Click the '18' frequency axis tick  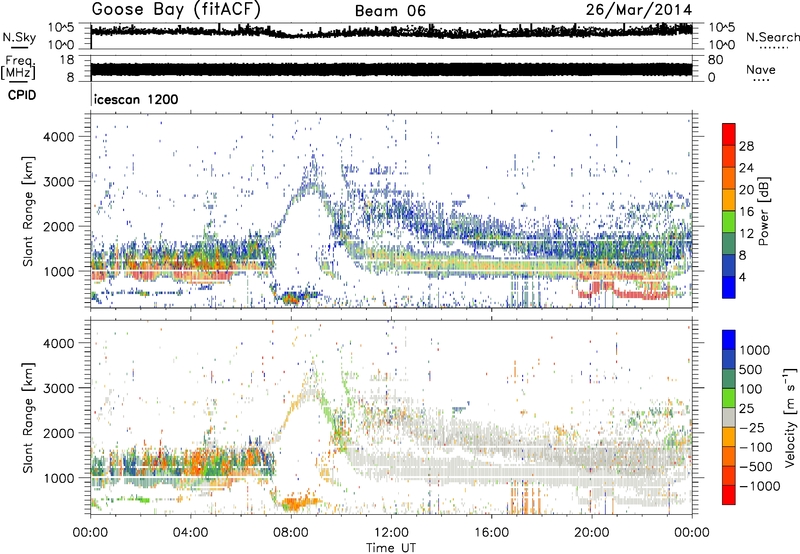66,60
